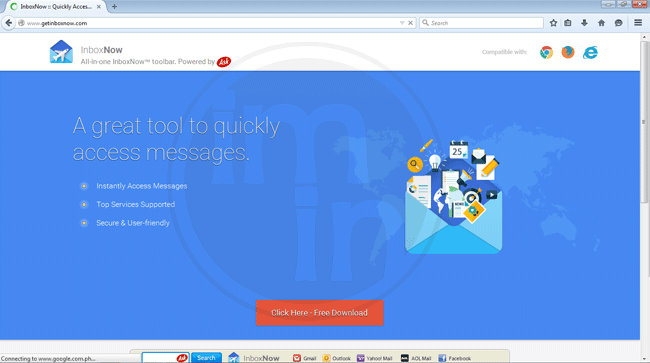Open Outlook shortcut in toolbar preview

tap(337, 358)
